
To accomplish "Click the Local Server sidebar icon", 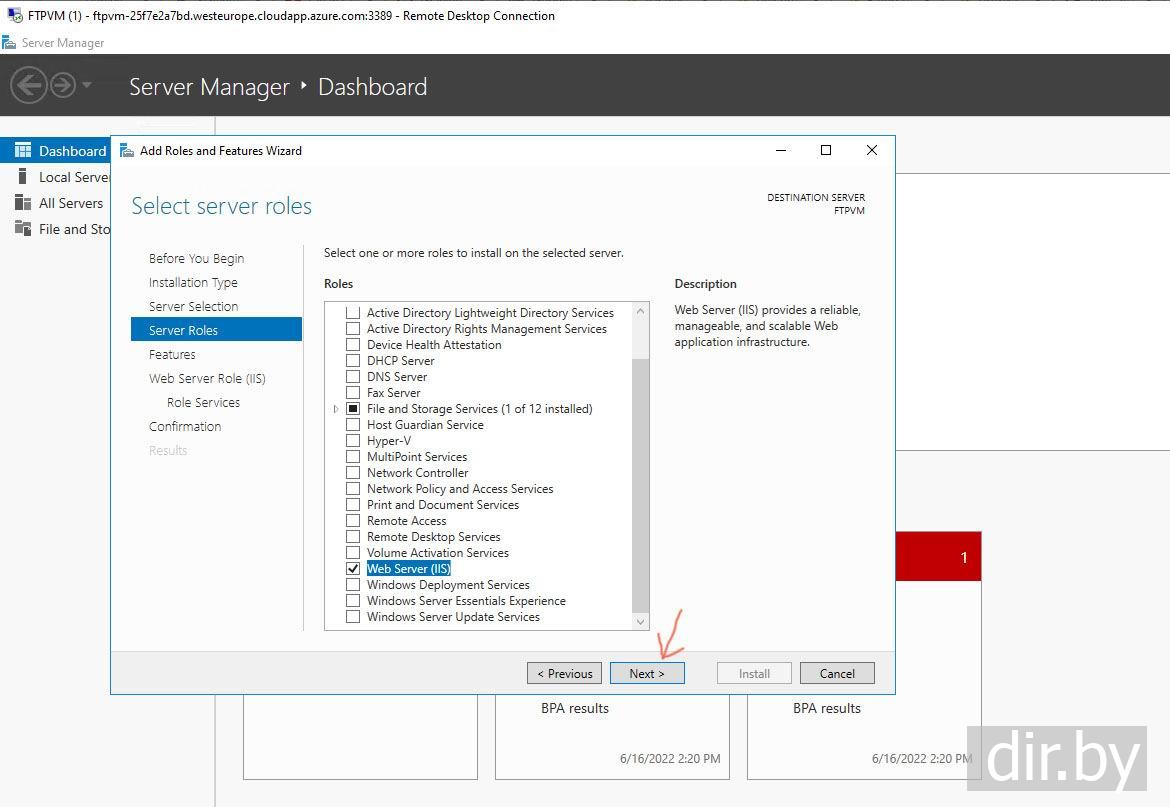I will pos(23,177).
